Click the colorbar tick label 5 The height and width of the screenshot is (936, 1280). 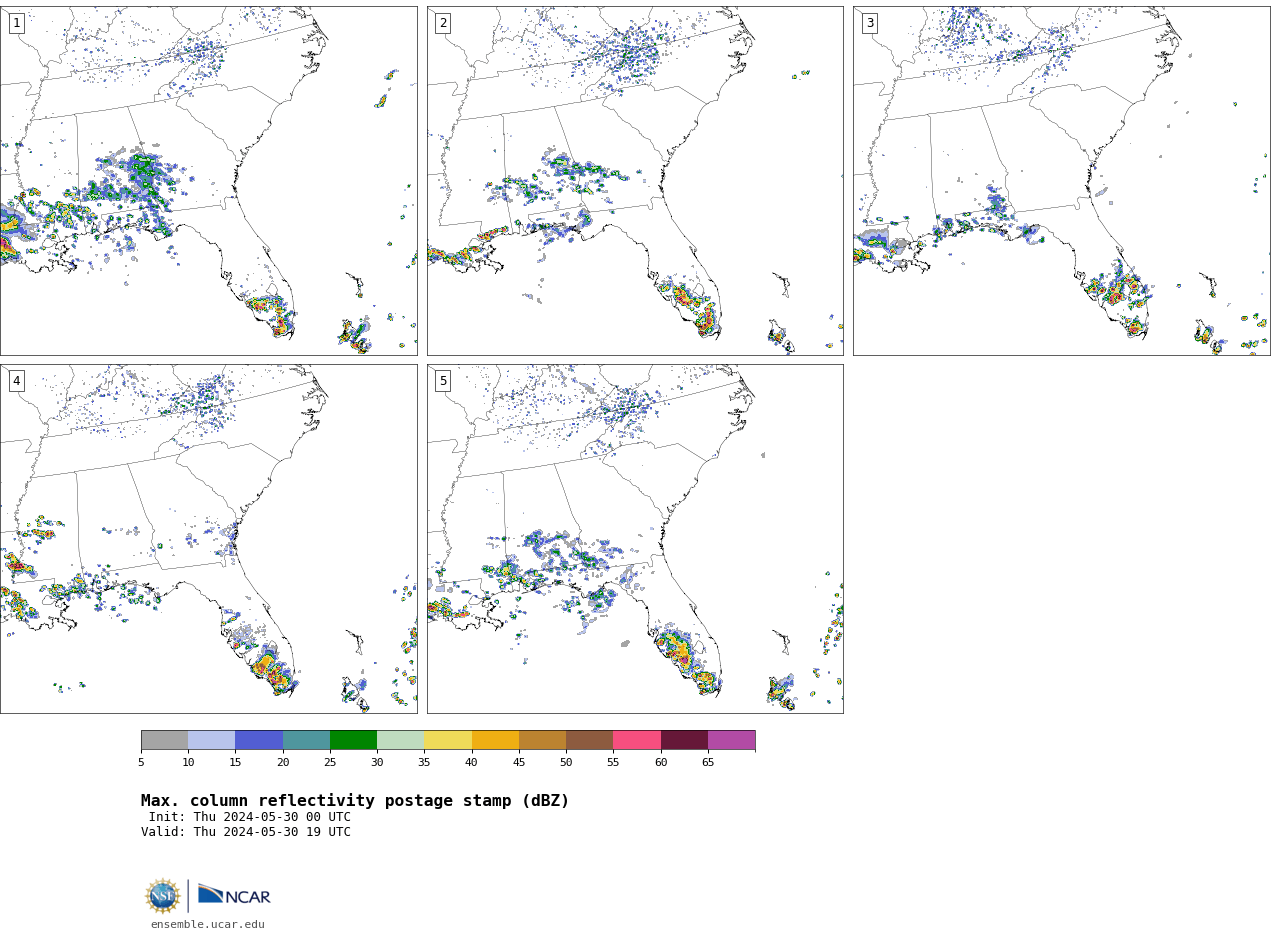pos(141,763)
